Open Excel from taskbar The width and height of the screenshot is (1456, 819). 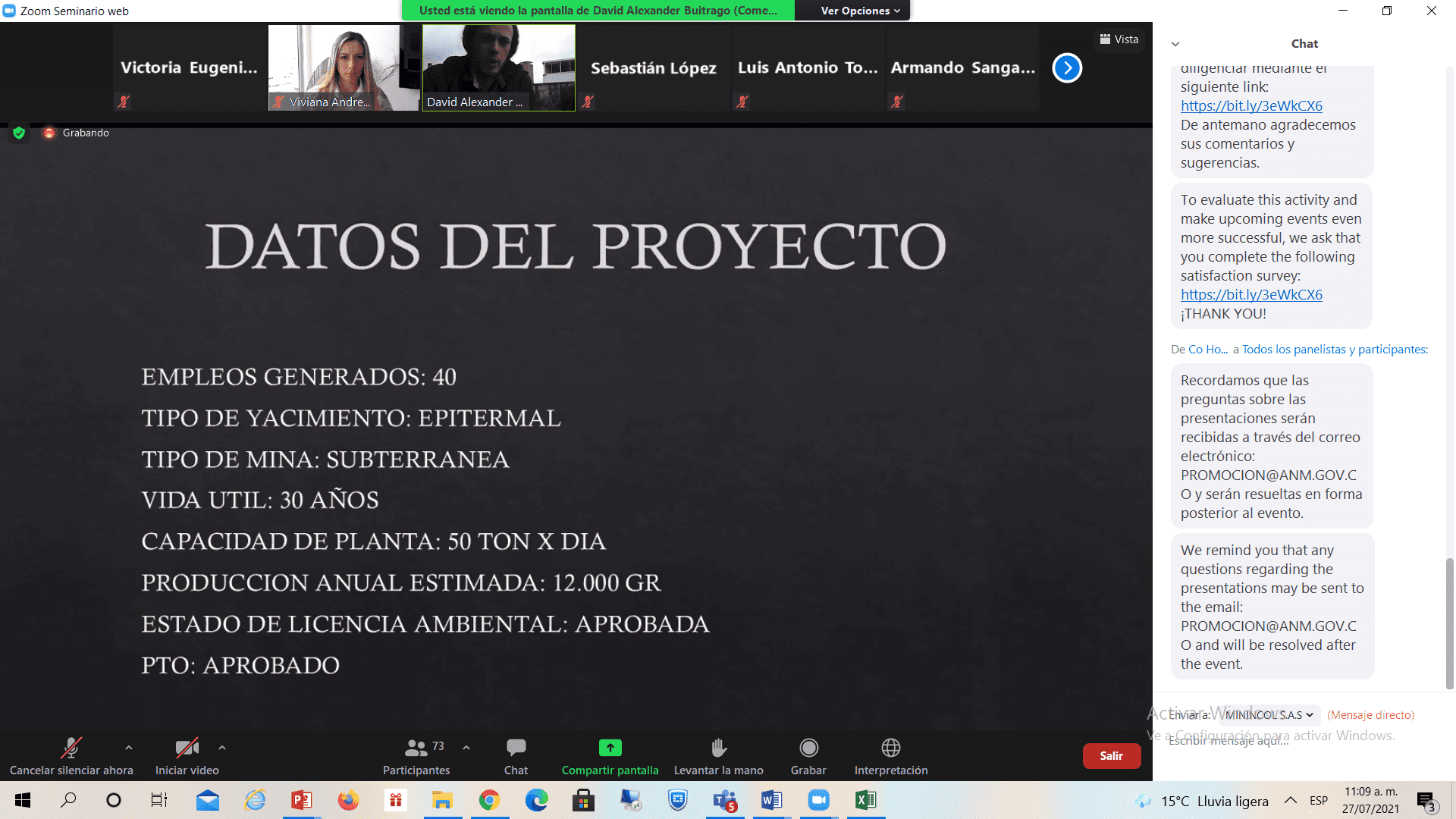pyautogui.click(x=865, y=800)
